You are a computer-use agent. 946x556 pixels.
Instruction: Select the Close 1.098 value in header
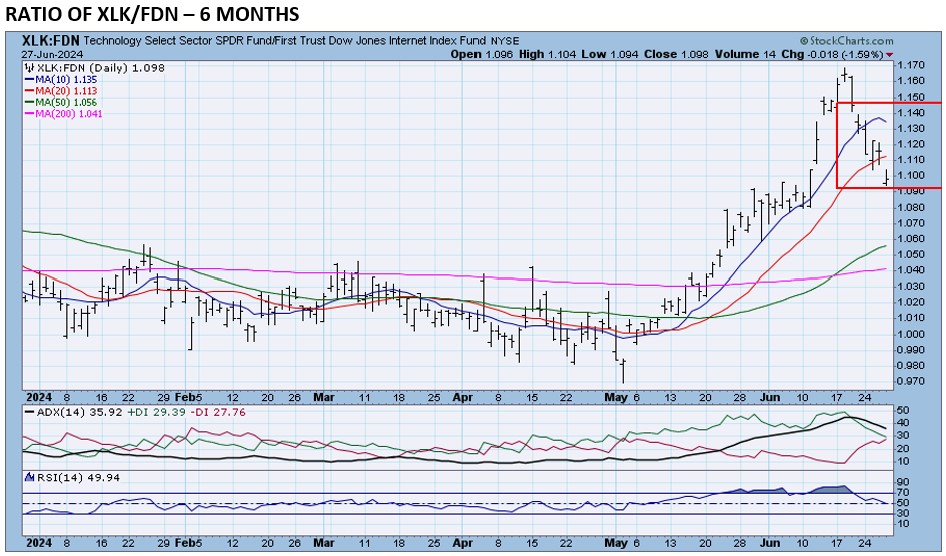click(677, 54)
